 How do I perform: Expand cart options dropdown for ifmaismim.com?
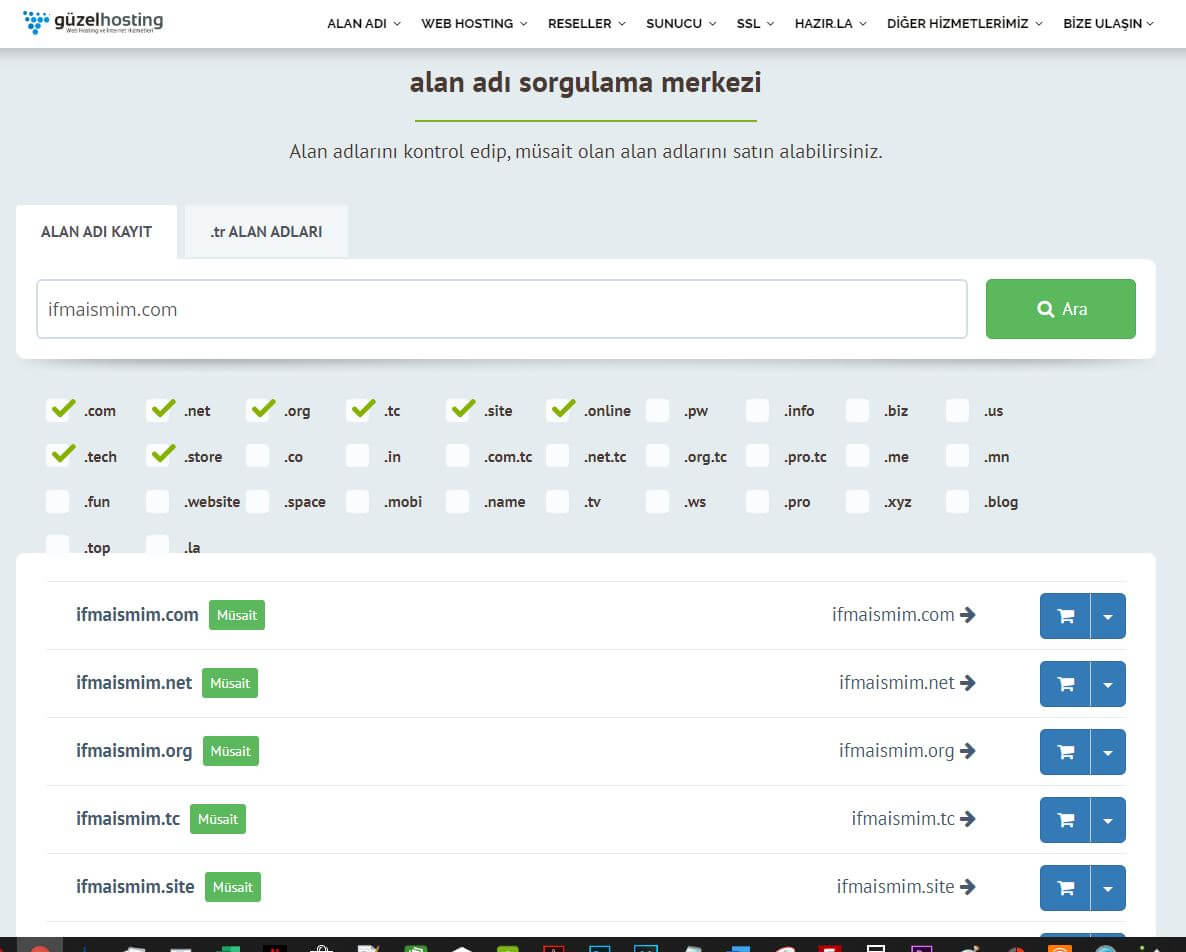[1108, 616]
